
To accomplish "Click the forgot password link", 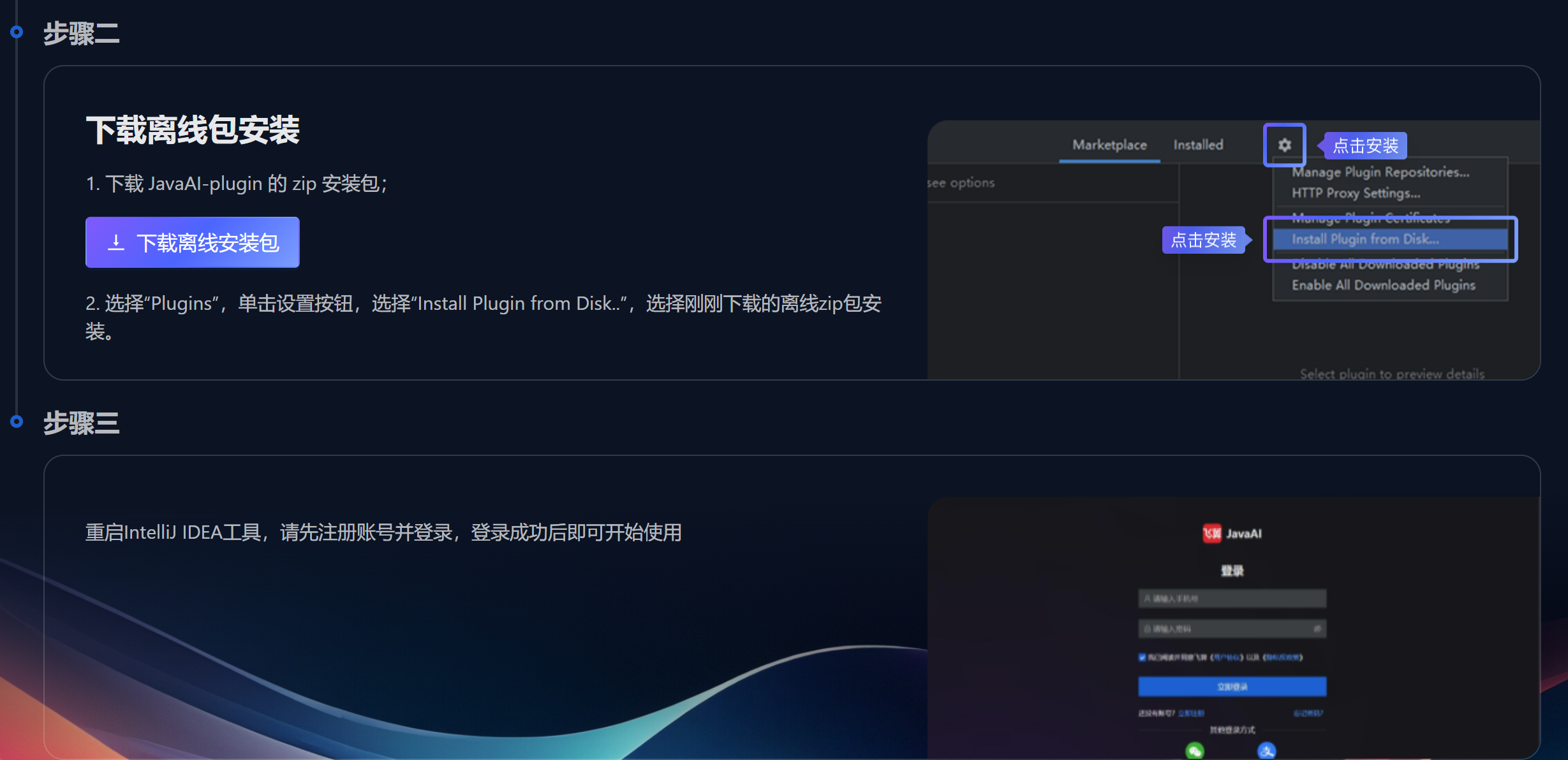I will coord(1308,713).
